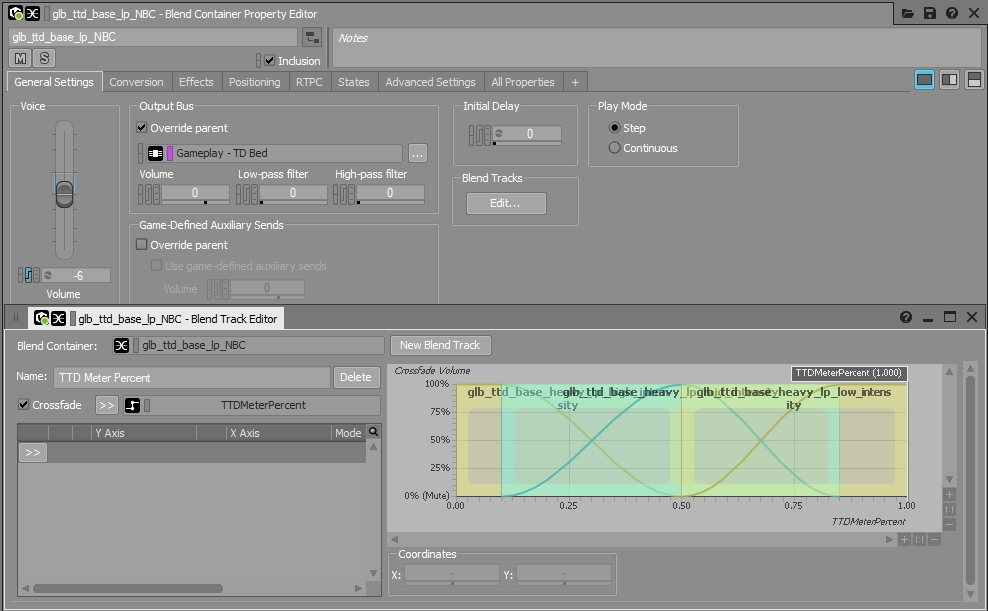Click the Gameplay - TD Bed bus field

tap(274, 153)
